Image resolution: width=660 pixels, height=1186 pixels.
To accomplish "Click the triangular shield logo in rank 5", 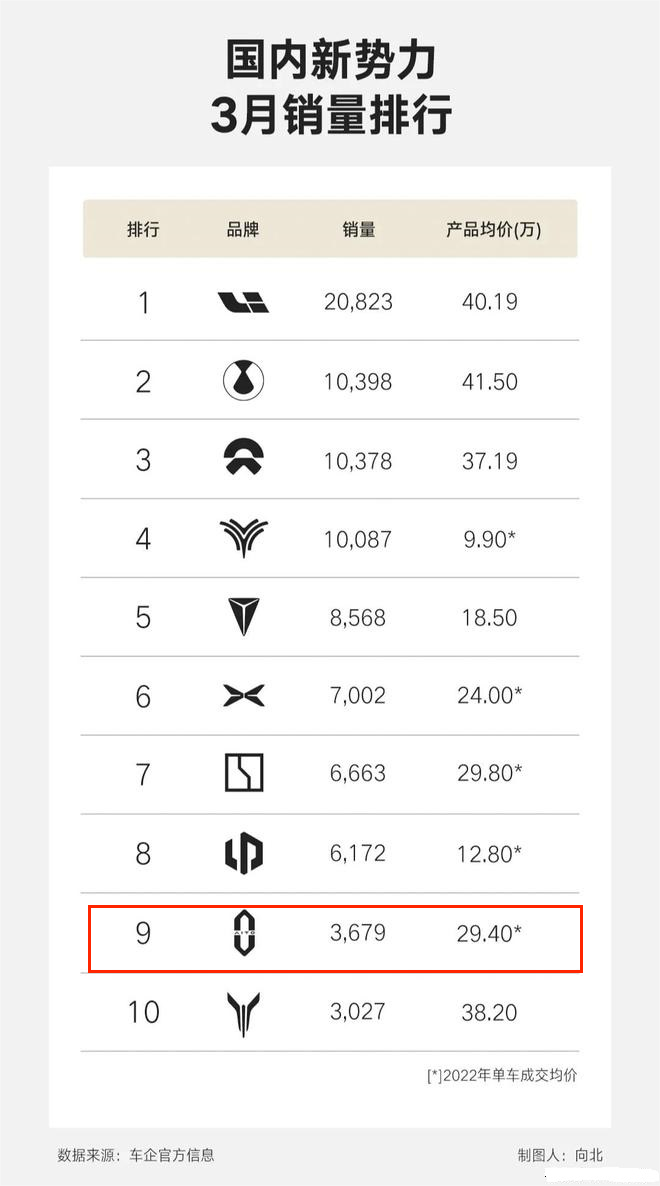I will [x=243, y=616].
